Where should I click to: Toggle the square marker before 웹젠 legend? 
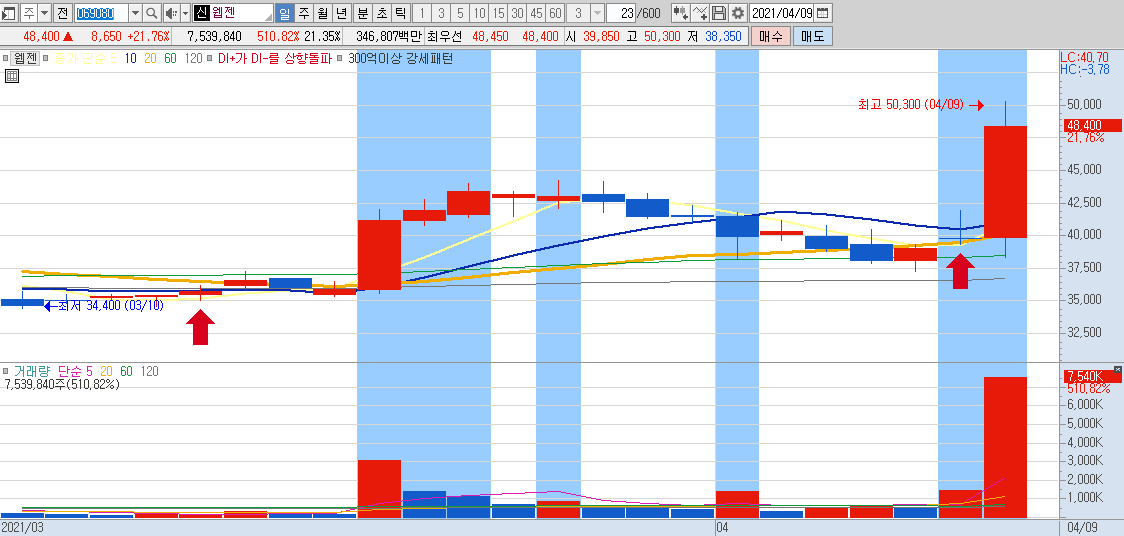pyautogui.click(x=5, y=59)
